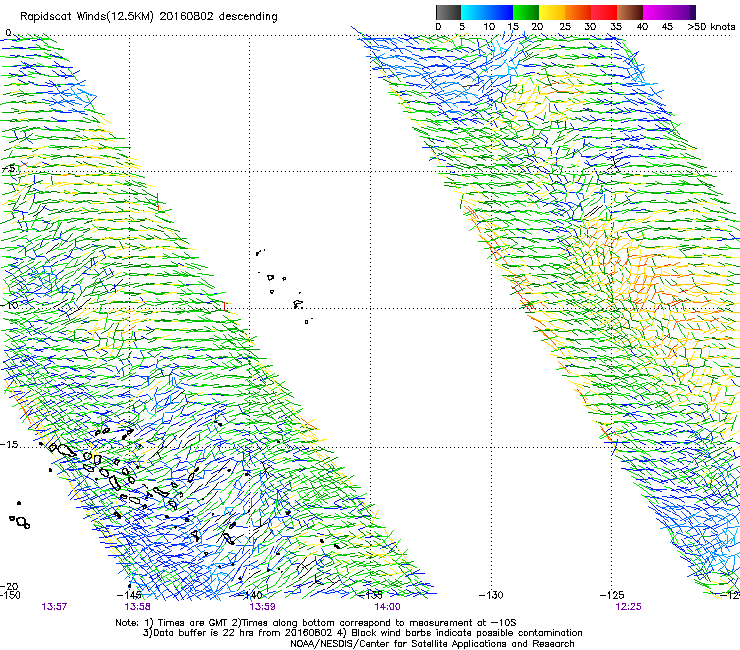Viewport: 740px width, 650px height.
Task: Click the '-150' longitude axis label
Action: tap(10, 595)
